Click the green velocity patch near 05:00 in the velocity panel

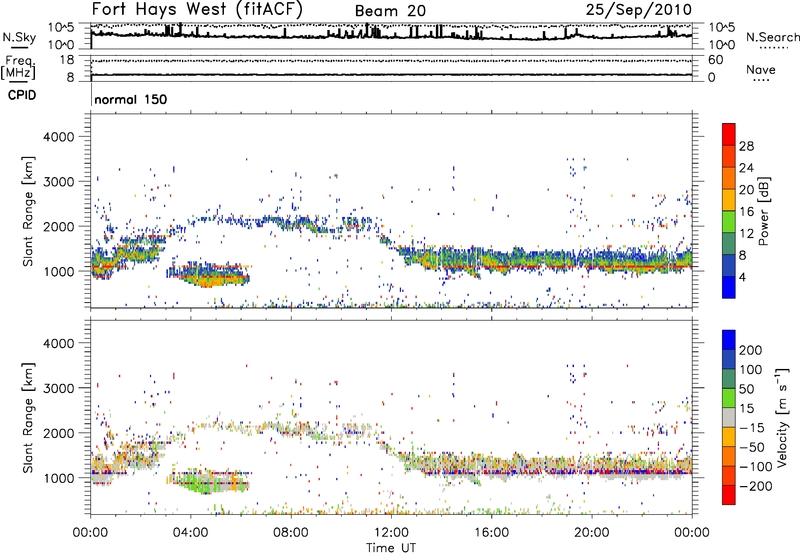(202, 484)
